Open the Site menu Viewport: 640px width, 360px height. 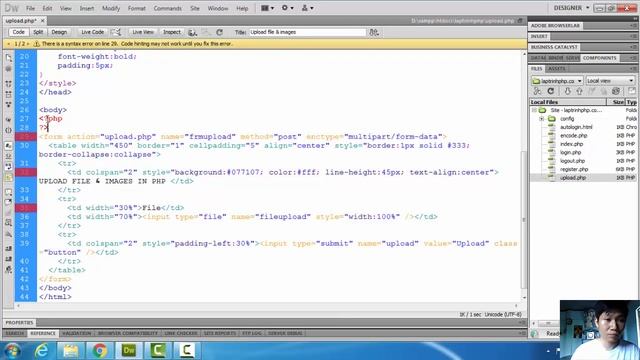point(195,8)
